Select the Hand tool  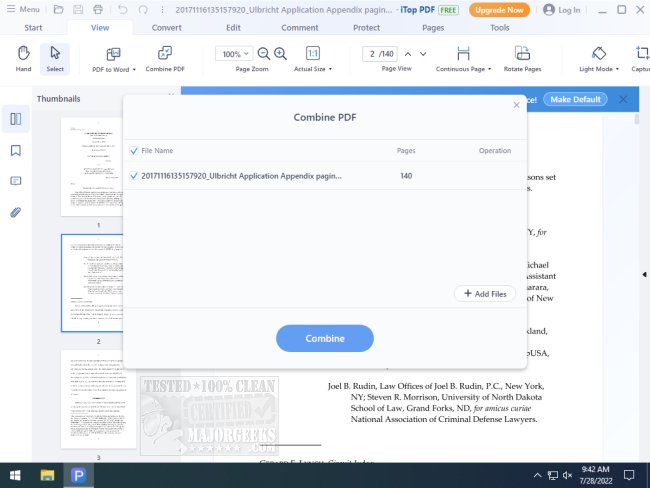click(24, 58)
